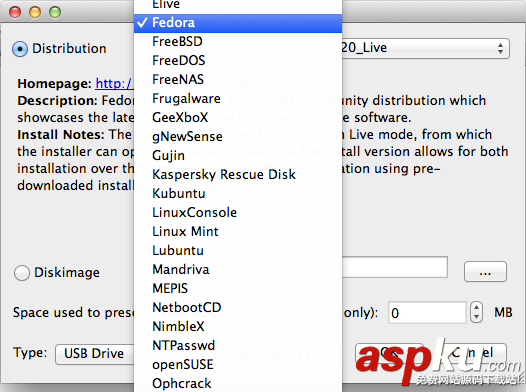The height and width of the screenshot is (392, 526).
Task: Select the Diskimage radio button
Action: point(22,273)
